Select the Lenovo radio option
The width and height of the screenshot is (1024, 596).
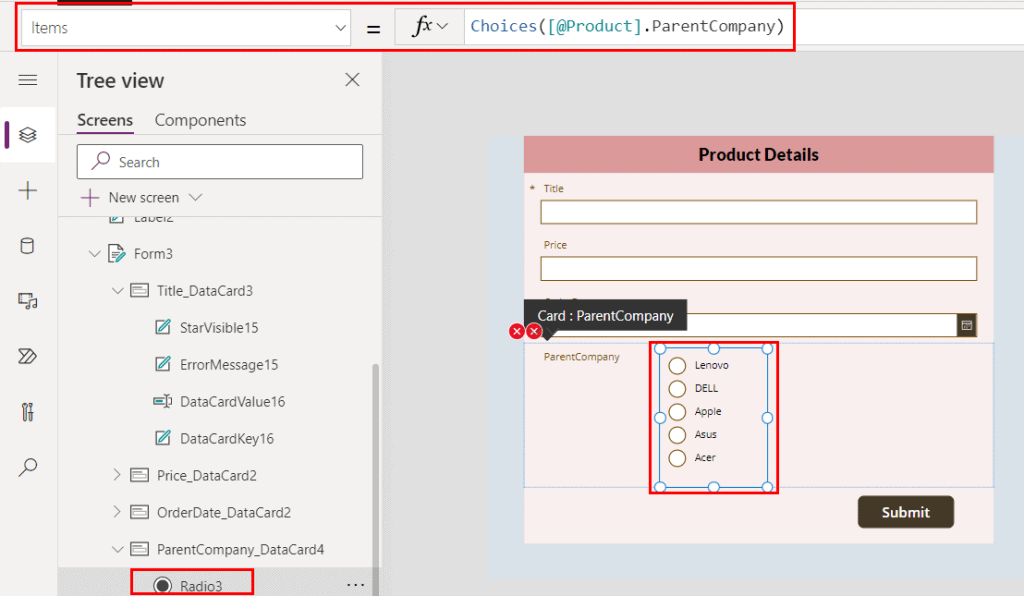click(x=677, y=365)
